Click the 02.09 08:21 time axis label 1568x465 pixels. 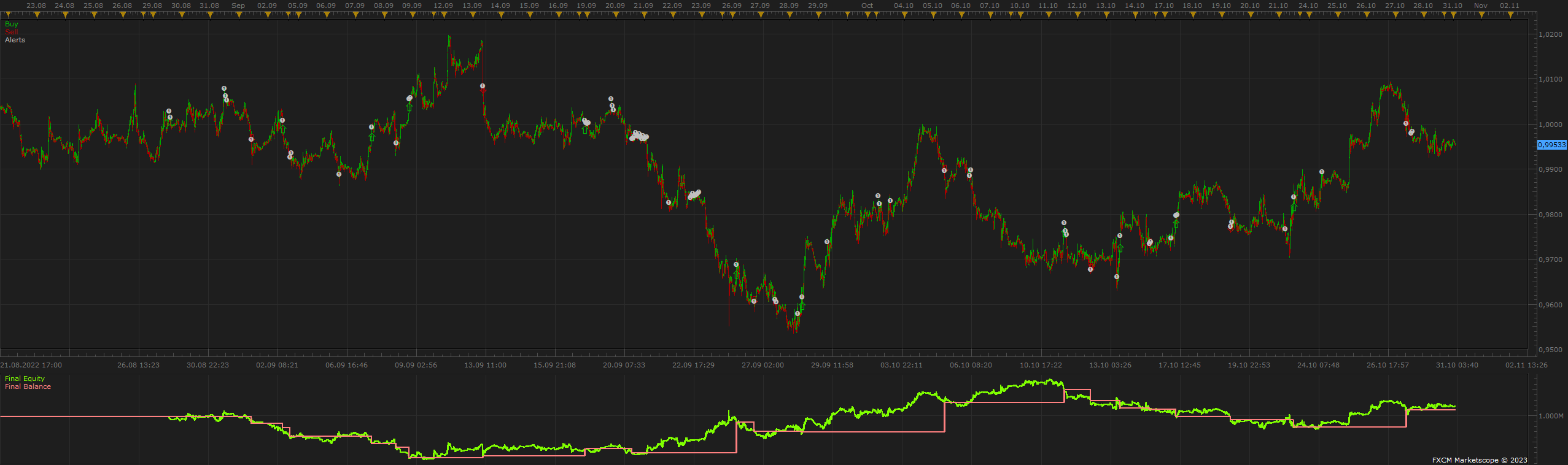[x=277, y=365]
